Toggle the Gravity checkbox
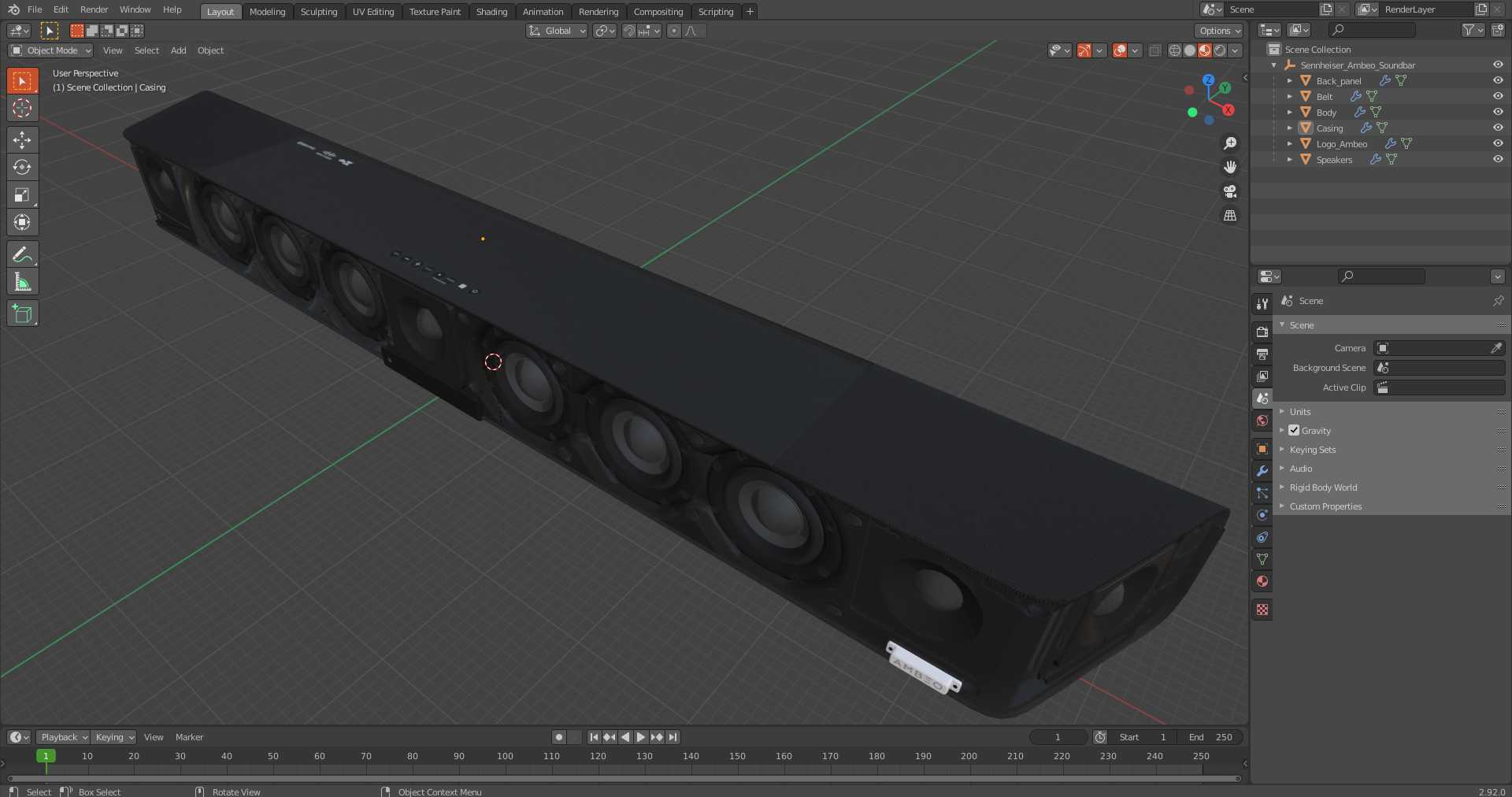The image size is (1512, 797). tap(1294, 430)
